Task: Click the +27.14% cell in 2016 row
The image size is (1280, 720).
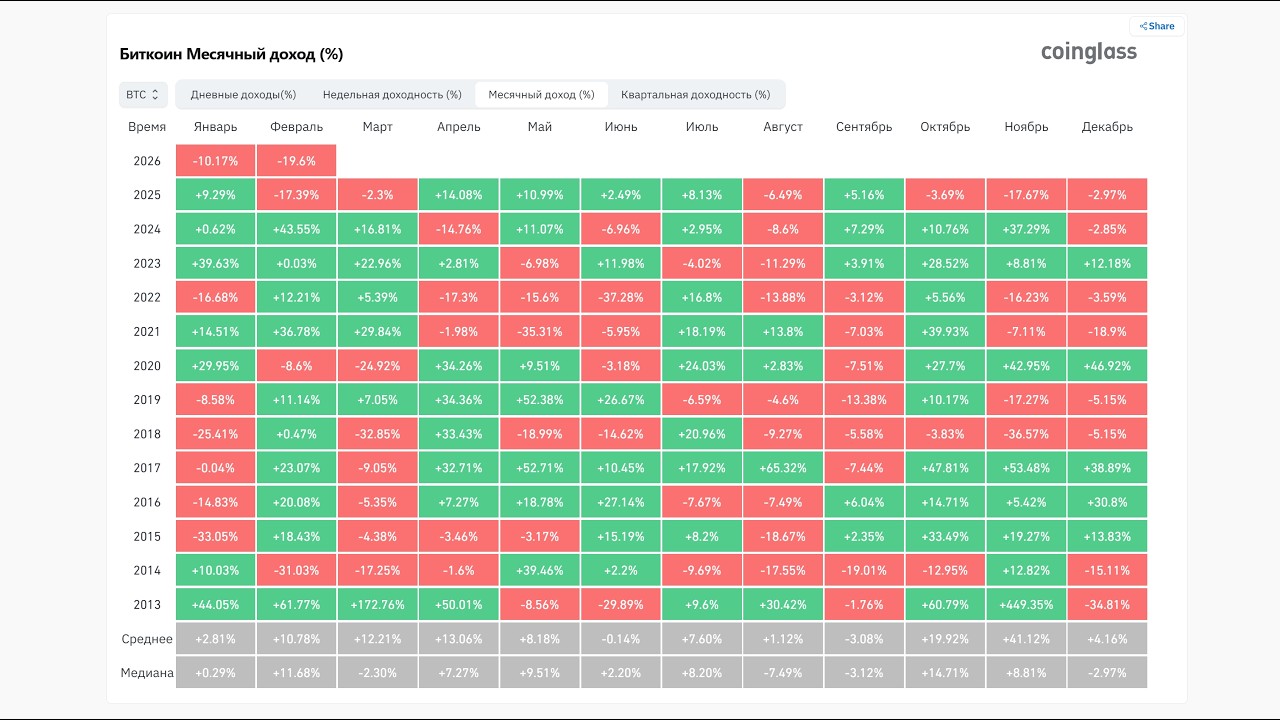Action: pyautogui.click(x=621, y=502)
